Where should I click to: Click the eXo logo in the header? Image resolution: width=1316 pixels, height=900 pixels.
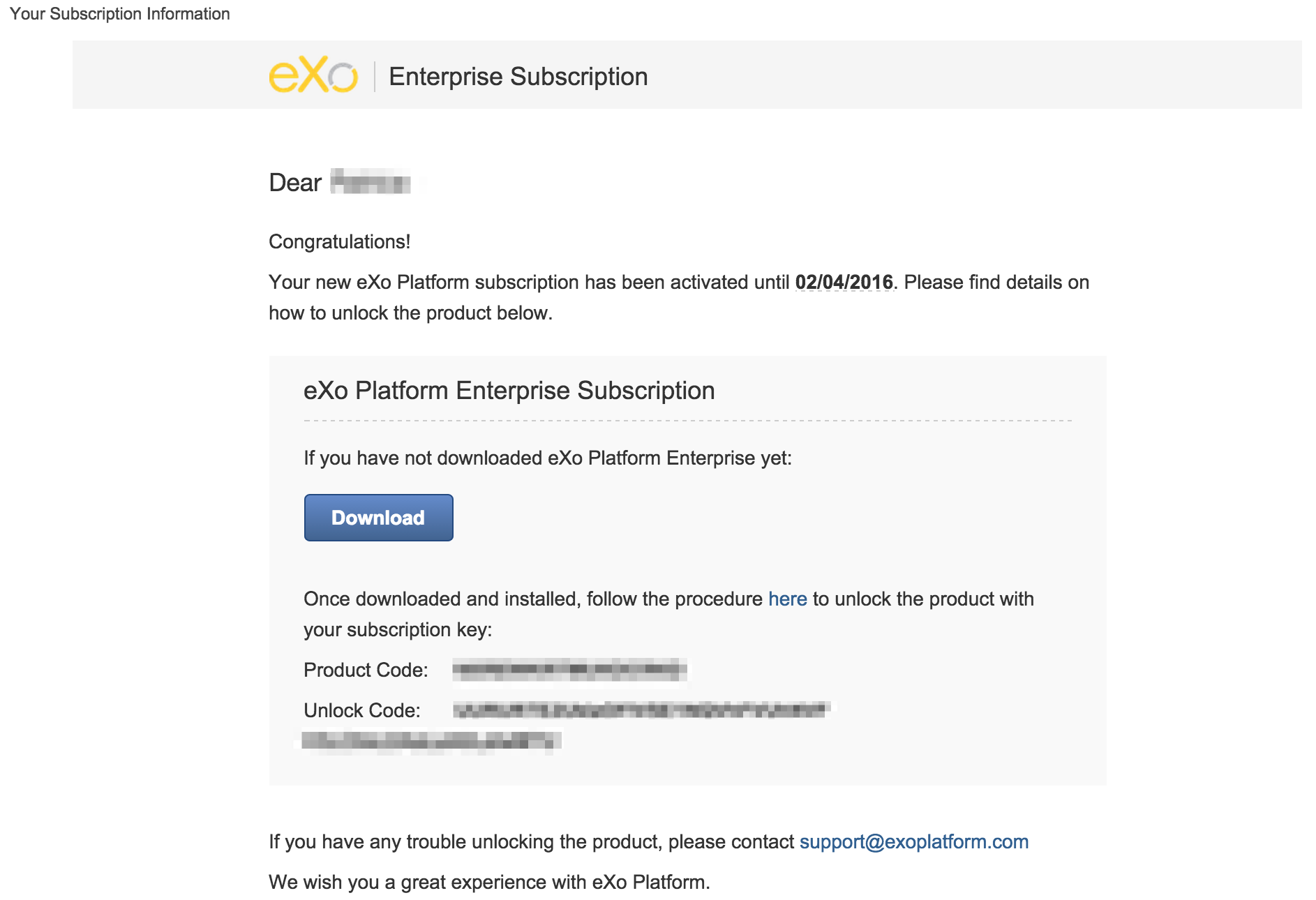pos(313,75)
